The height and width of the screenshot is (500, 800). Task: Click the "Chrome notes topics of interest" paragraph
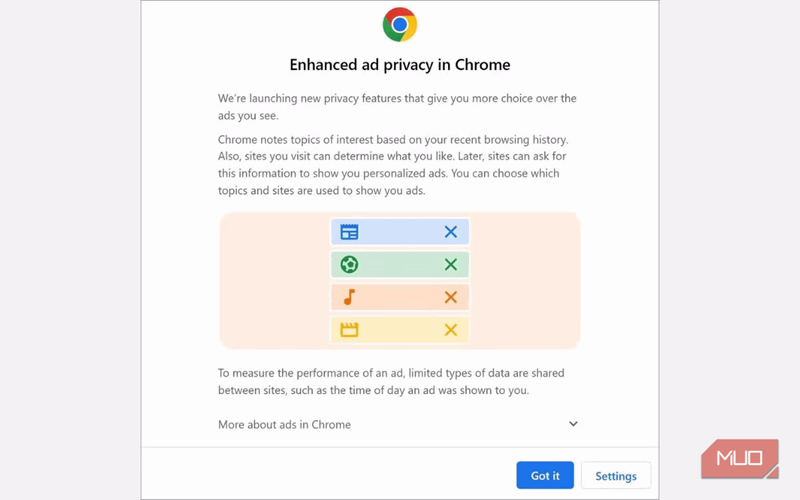(x=398, y=165)
